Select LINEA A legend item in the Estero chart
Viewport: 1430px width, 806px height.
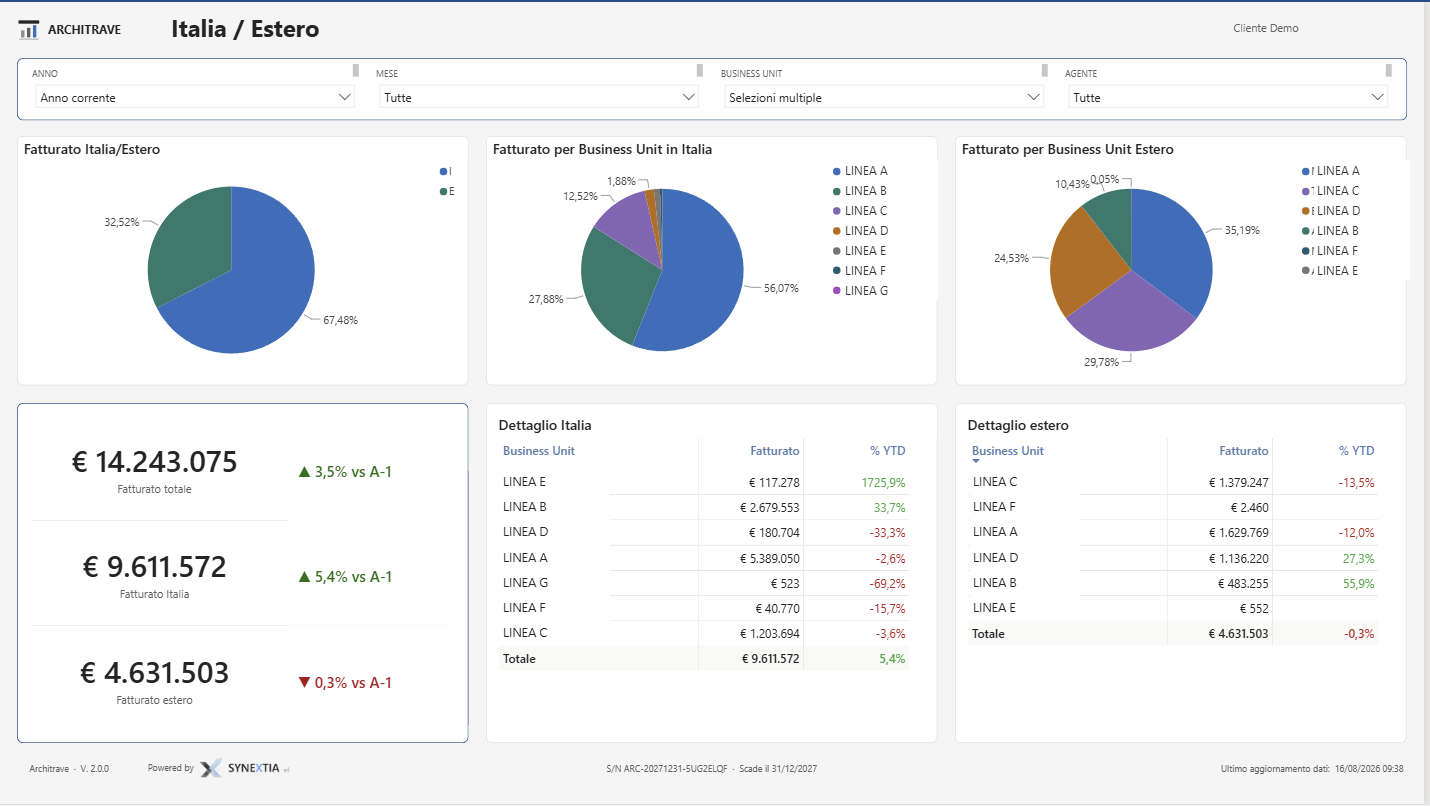click(x=1331, y=171)
